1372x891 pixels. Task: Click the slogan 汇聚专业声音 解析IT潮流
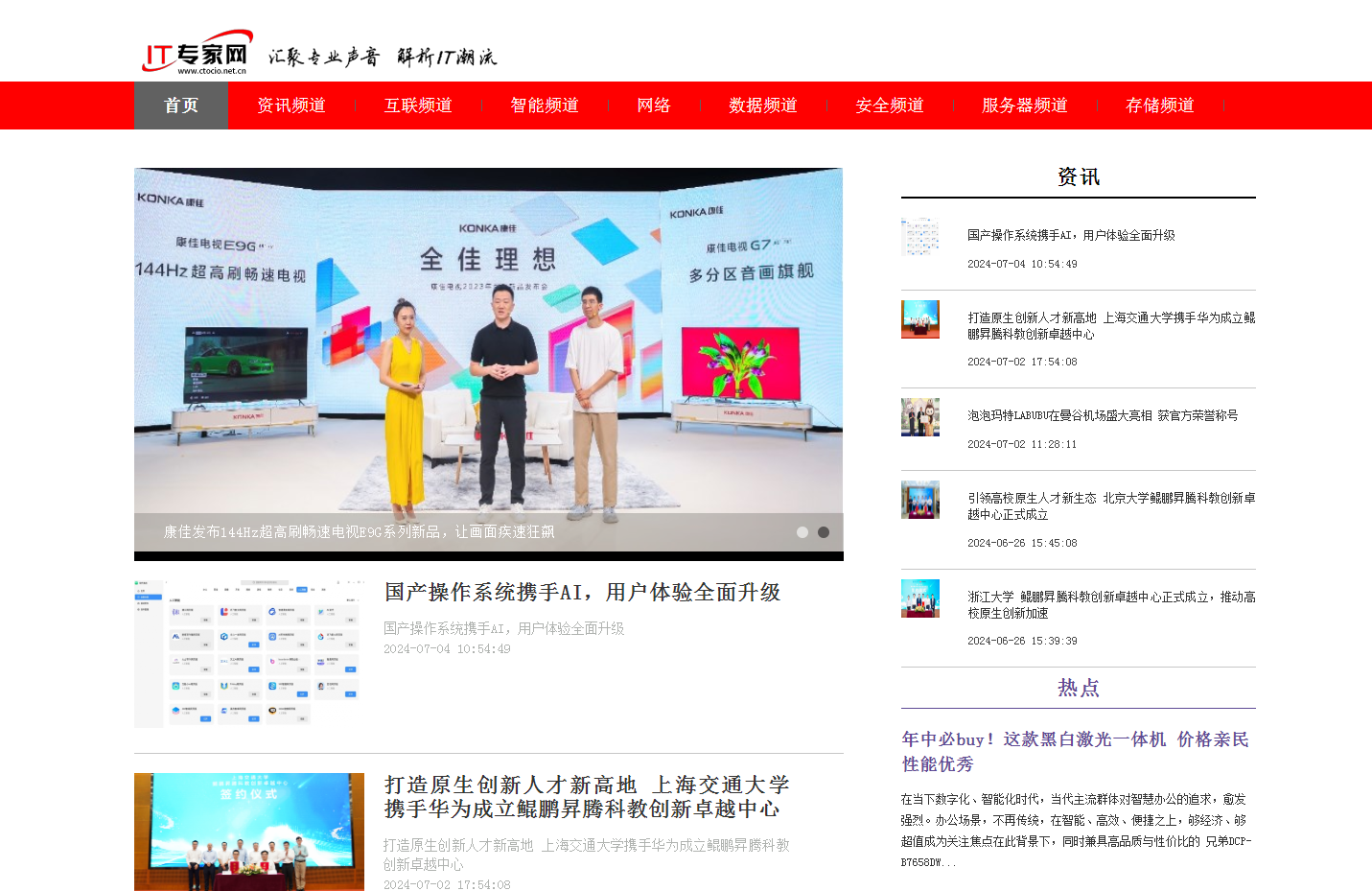383,58
